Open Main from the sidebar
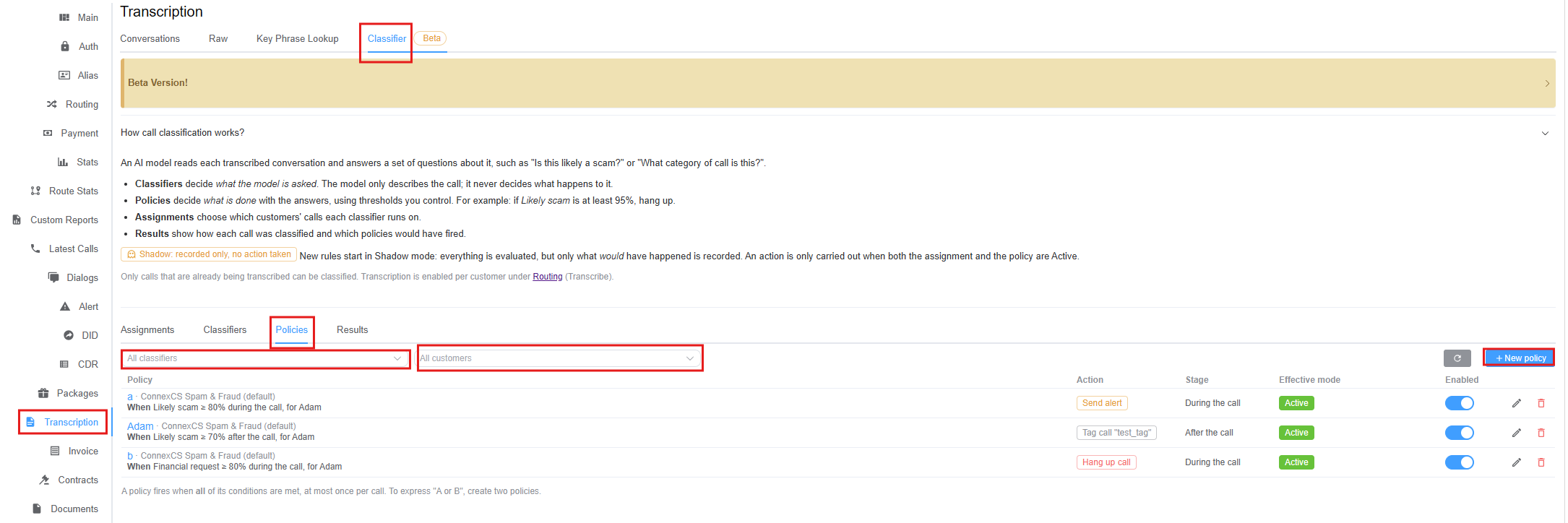This screenshot has height=523, width=1568. click(x=79, y=17)
